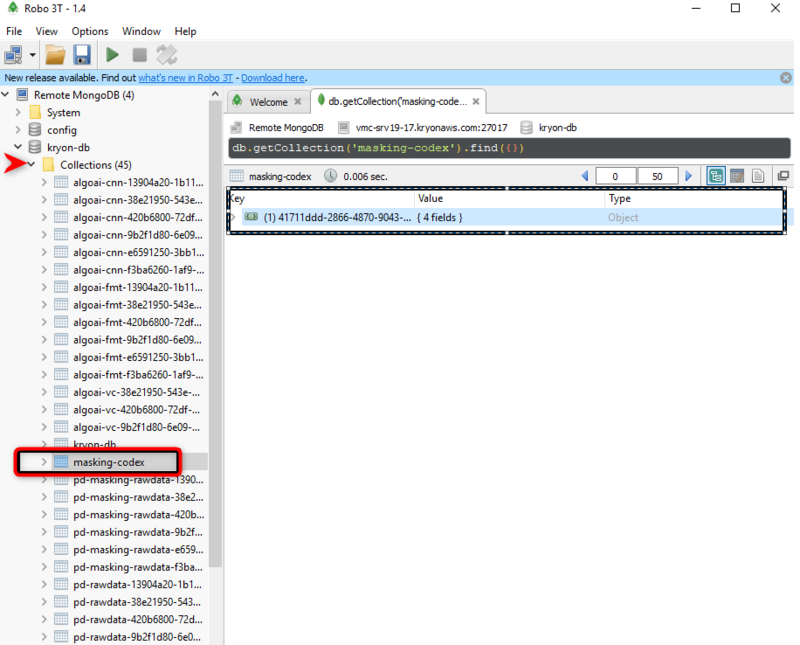The width and height of the screenshot is (800, 645).
Task: Click the Remote MongoDB computer icon in tree
Action: 22,94
